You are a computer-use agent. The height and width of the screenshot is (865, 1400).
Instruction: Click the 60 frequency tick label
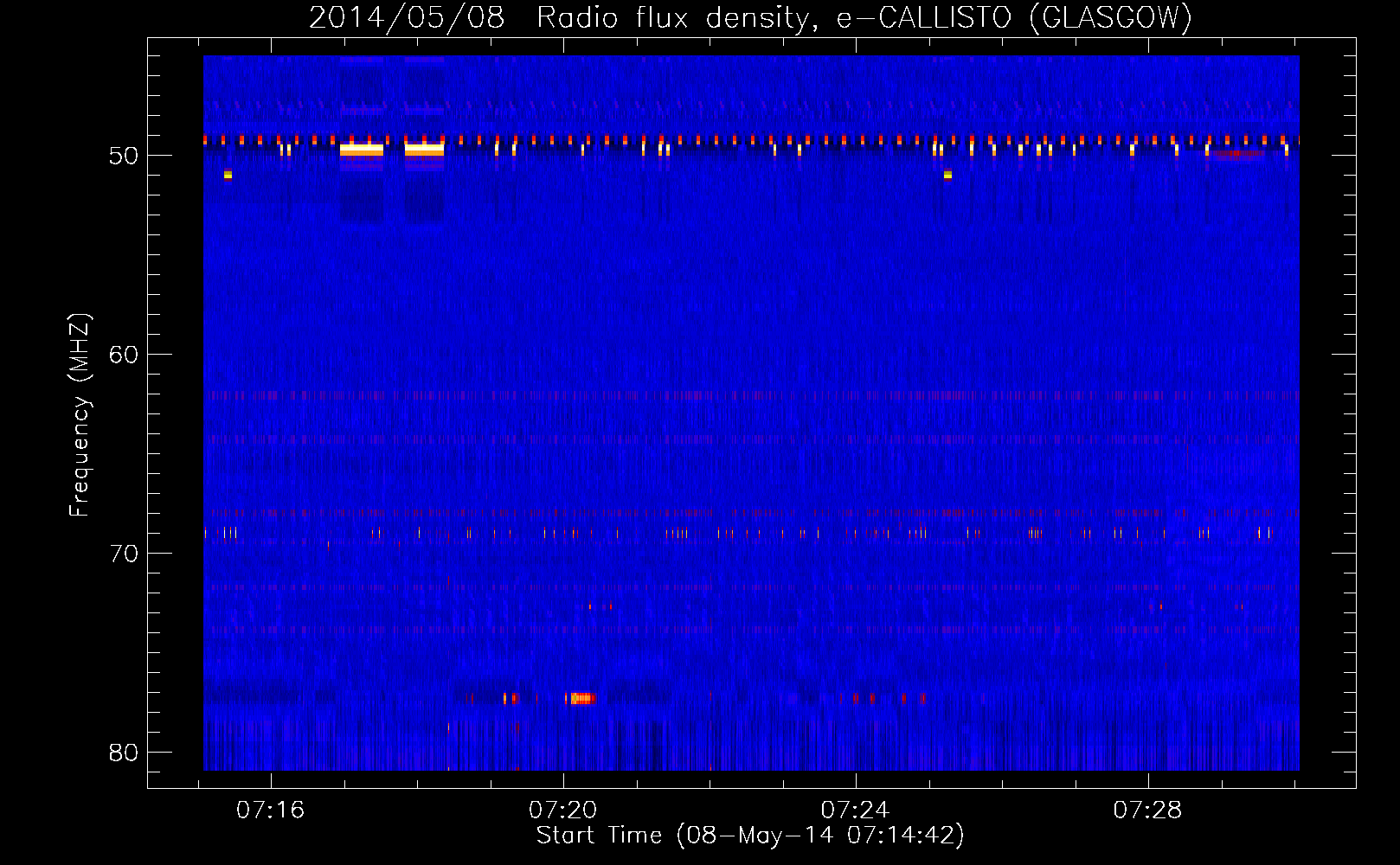coord(124,355)
